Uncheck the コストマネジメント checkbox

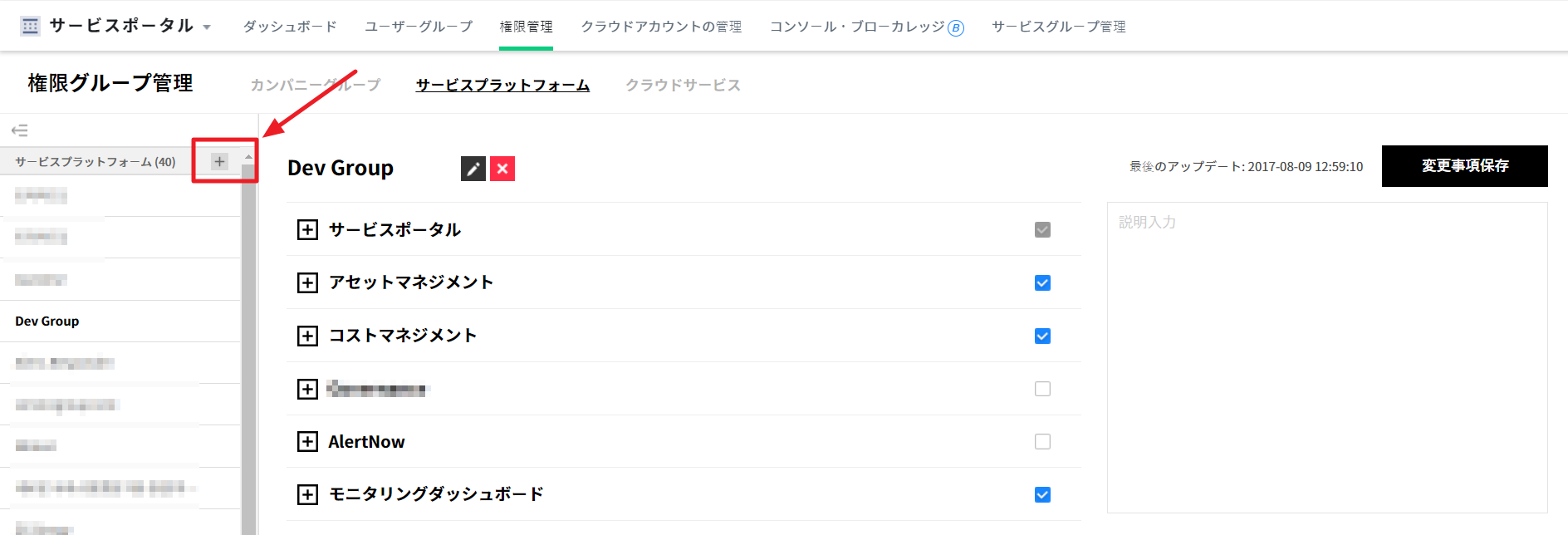1042,336
